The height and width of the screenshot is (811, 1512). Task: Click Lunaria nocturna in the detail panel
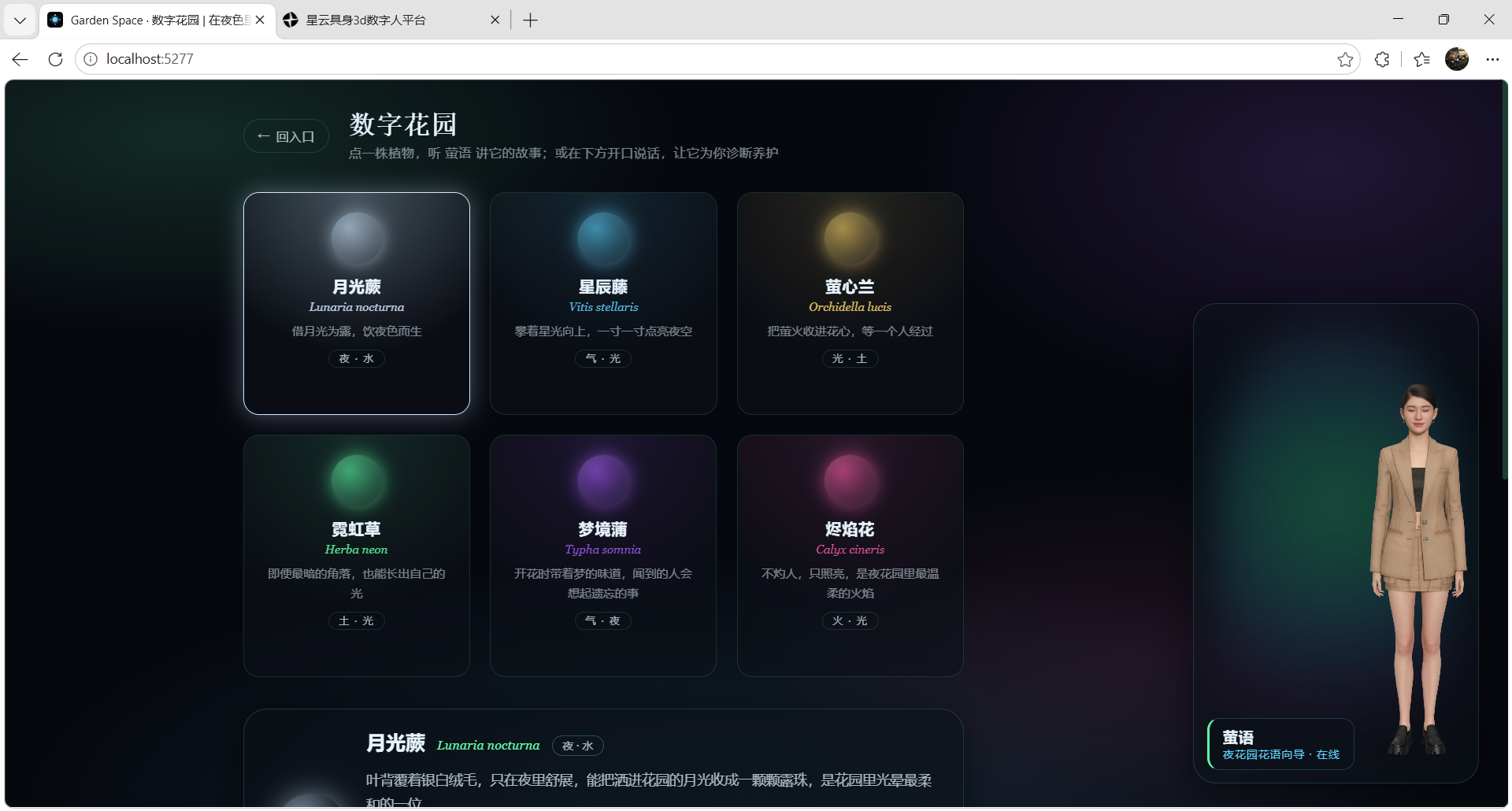[x=488, y=745]
